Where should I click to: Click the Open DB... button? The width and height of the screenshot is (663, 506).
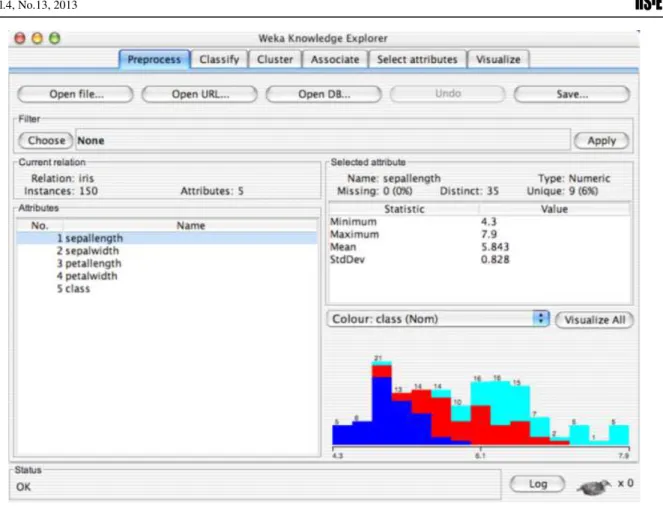pos(324,94)
